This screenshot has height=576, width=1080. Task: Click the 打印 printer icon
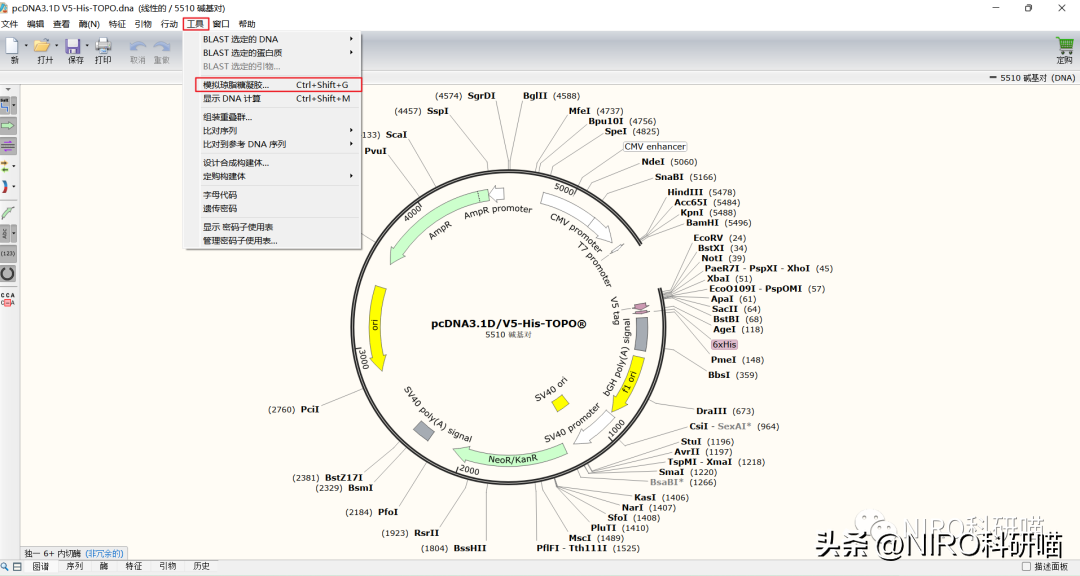point(103,46)
